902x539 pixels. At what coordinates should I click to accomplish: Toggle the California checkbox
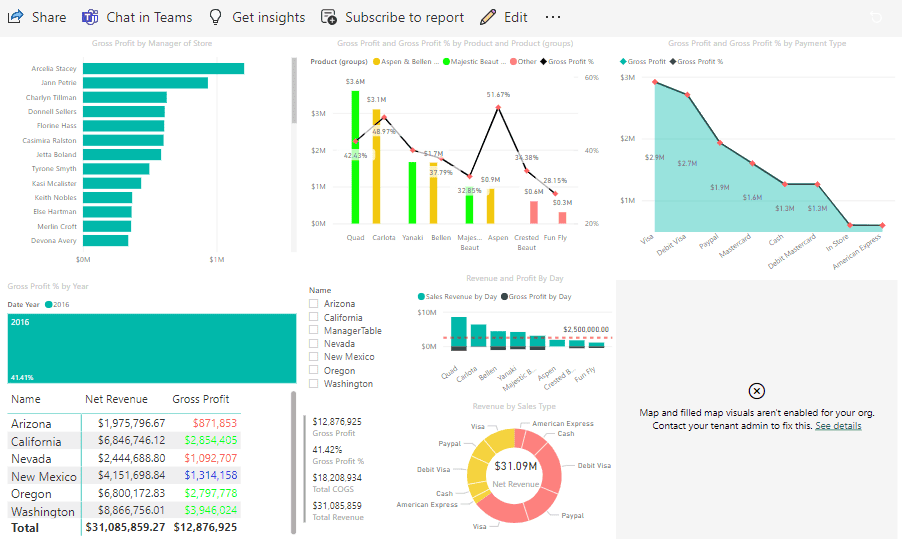point(314,317)
